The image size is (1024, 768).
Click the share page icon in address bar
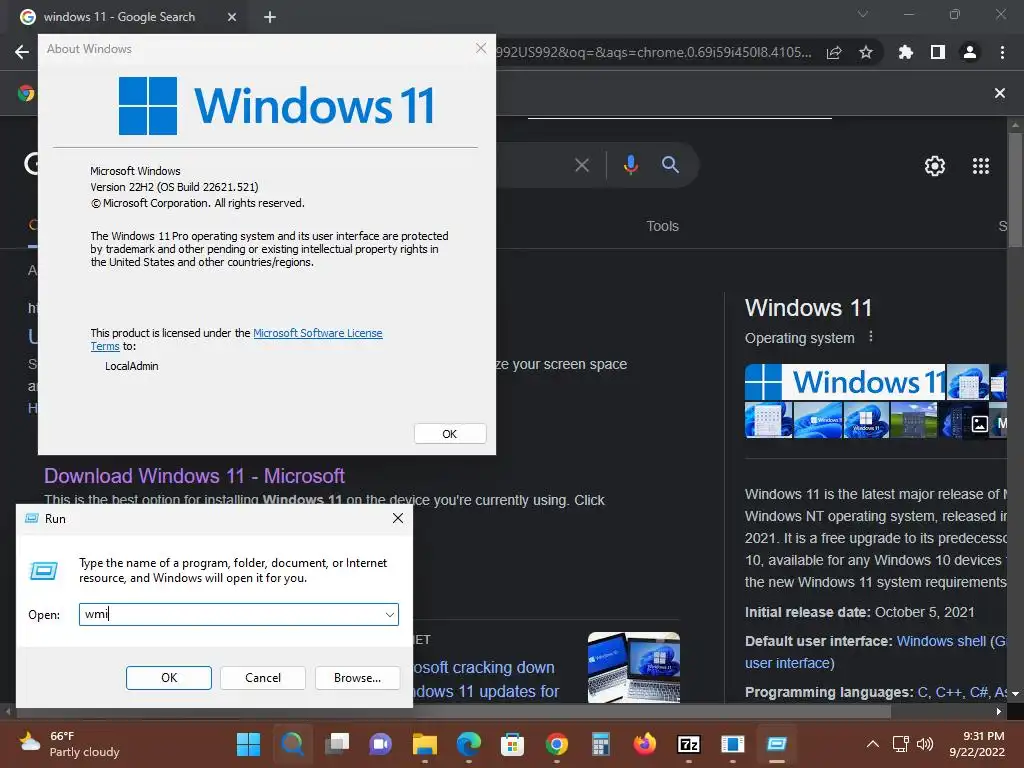point(834,52)
